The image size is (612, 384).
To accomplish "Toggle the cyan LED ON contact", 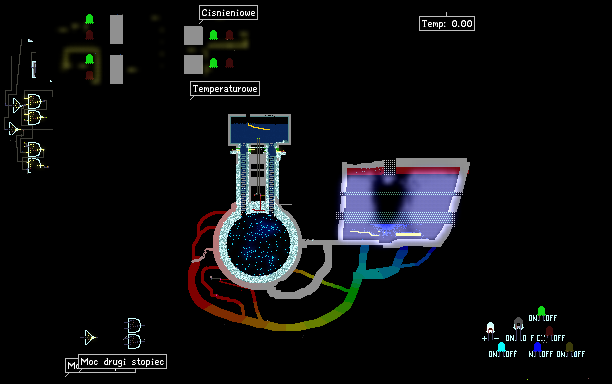I will (492, 354).
